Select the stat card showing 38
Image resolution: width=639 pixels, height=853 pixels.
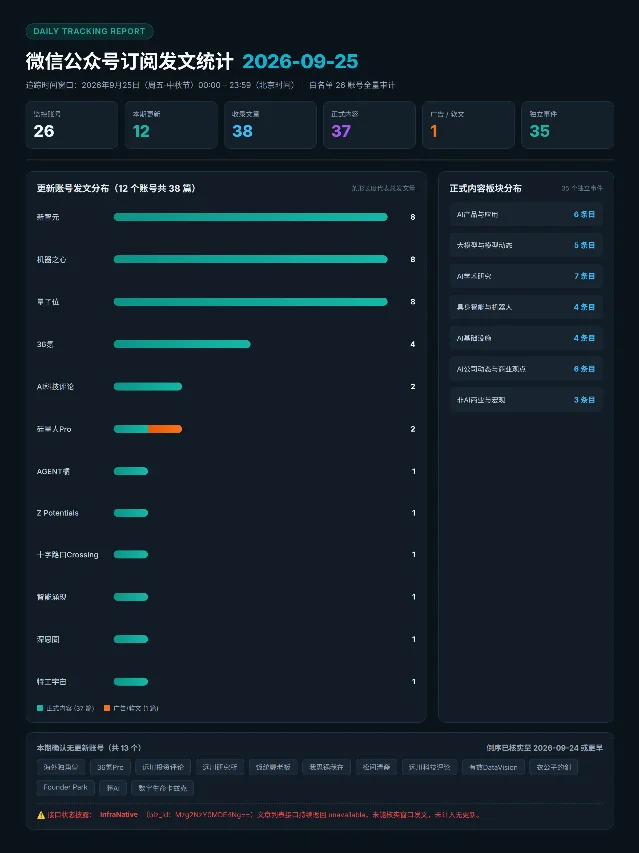point(270,125)
